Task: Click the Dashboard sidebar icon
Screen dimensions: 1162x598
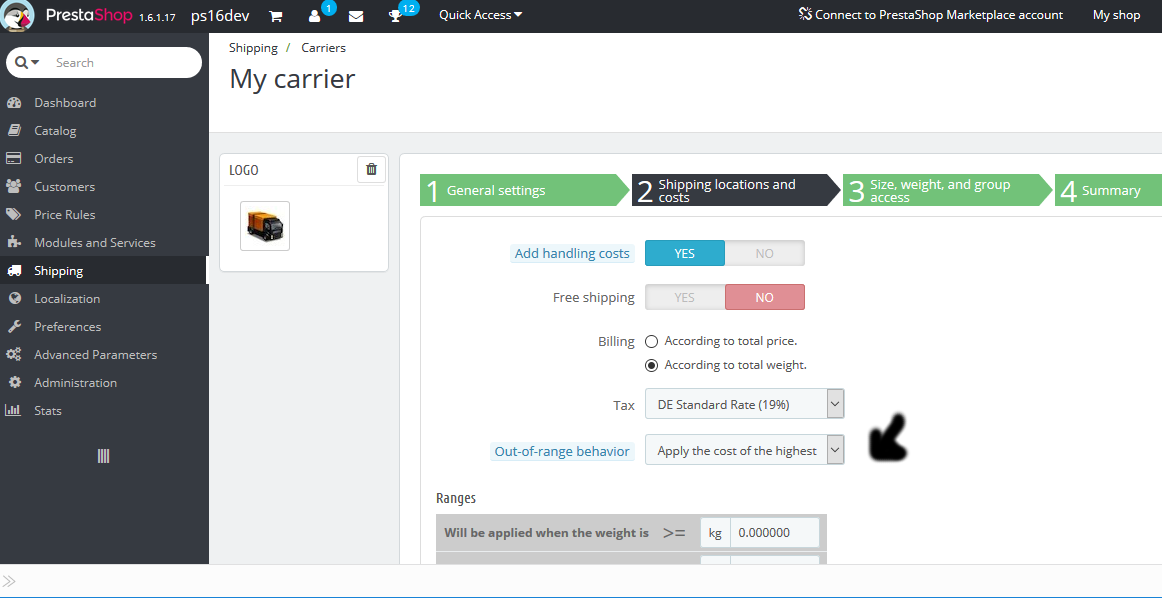Action: coord(13,103)
